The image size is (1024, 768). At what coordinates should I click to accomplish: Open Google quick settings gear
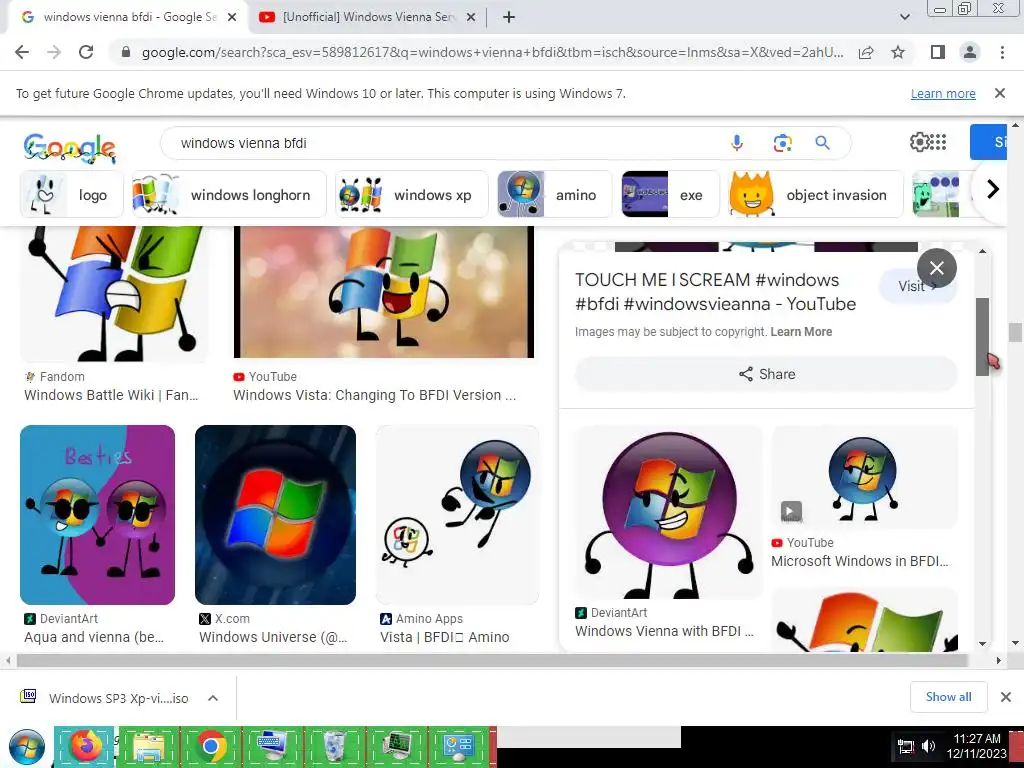[x=918, y=142]
